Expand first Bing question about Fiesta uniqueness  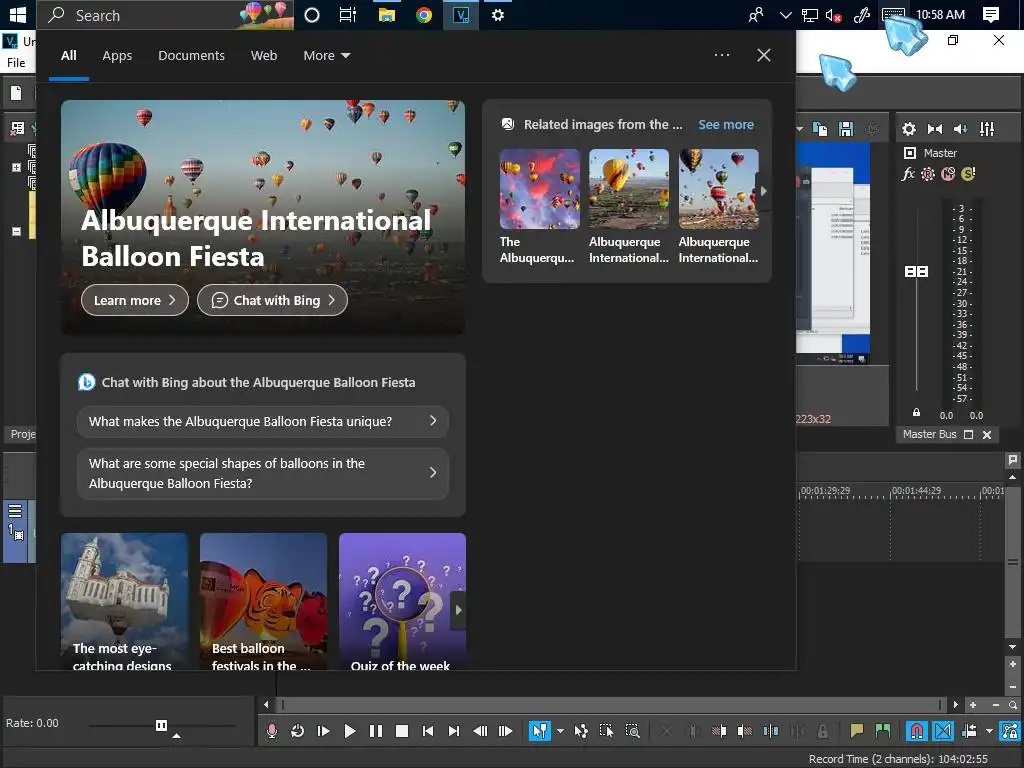(x=262, y=422)
